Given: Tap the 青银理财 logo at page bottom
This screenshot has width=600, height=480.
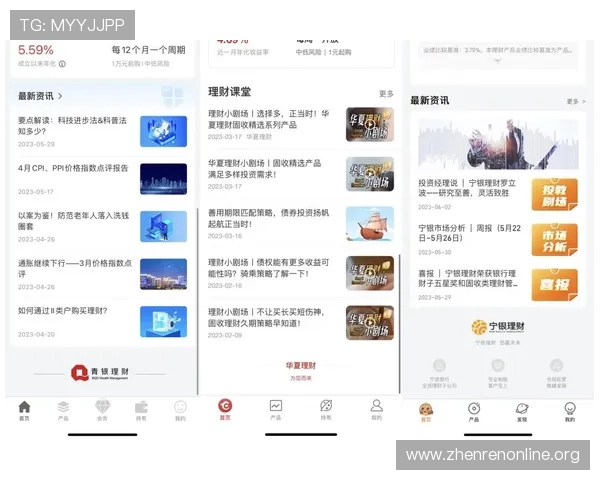Looking at the screenshot, I should click(100, 372).
